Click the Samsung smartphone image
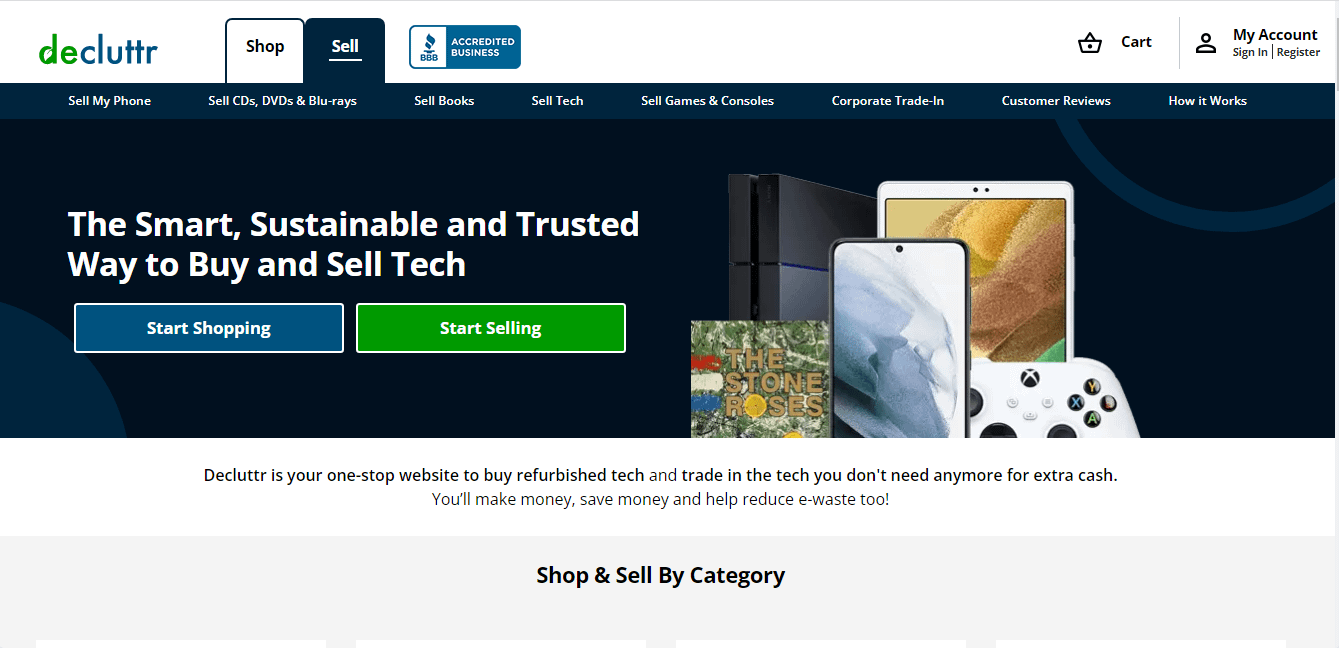 pyautogui.click(x=899, y=338)
